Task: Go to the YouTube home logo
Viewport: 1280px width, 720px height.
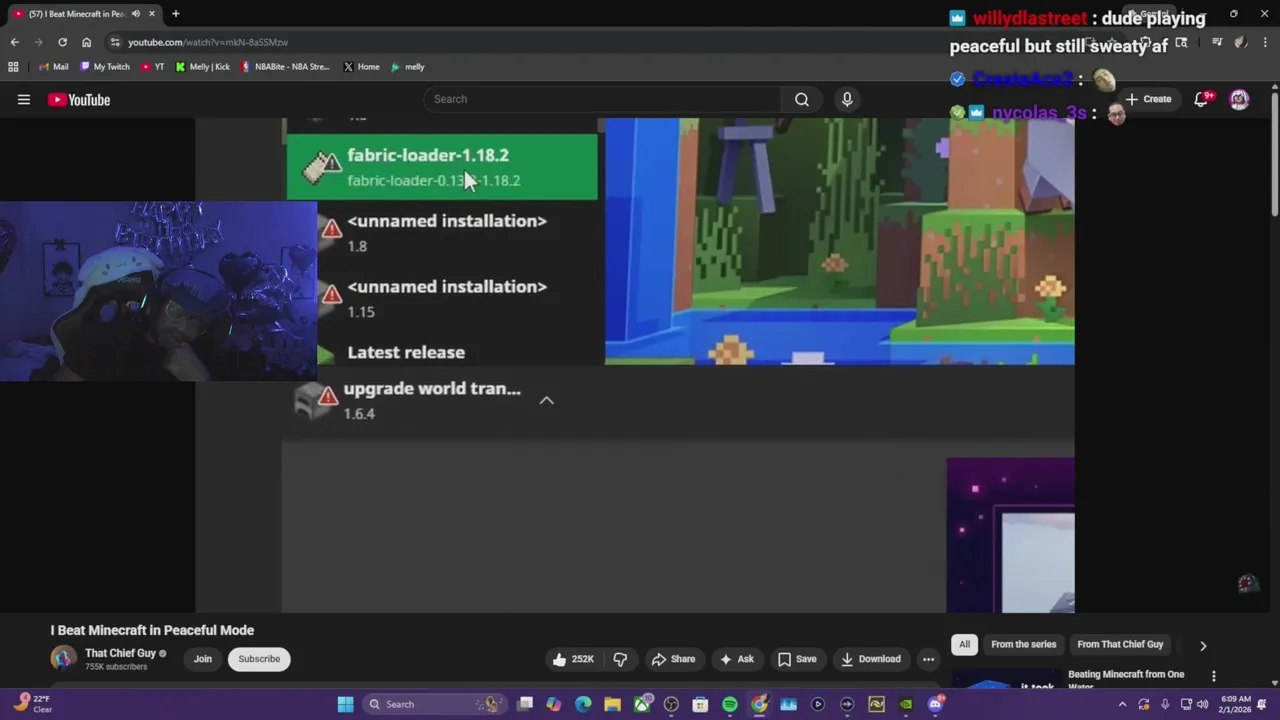Action: [x=79, y=99]
